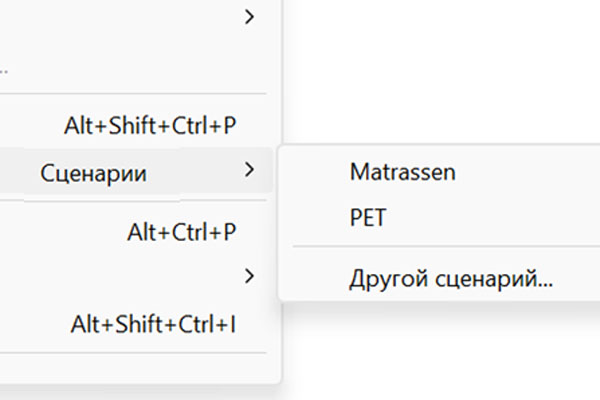Click the Matrassen label text

(x=402, y=172)
